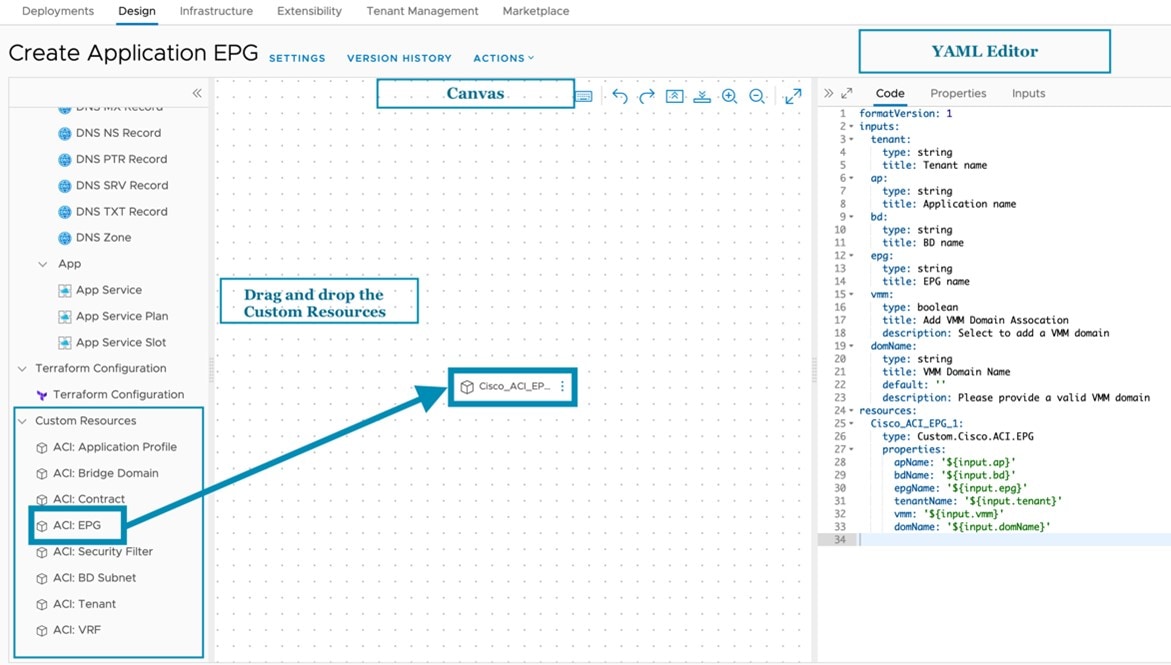This screenshot has width=1171, height=665.
Task: Click the DNS NS Record icon
Action: (65, 134)
